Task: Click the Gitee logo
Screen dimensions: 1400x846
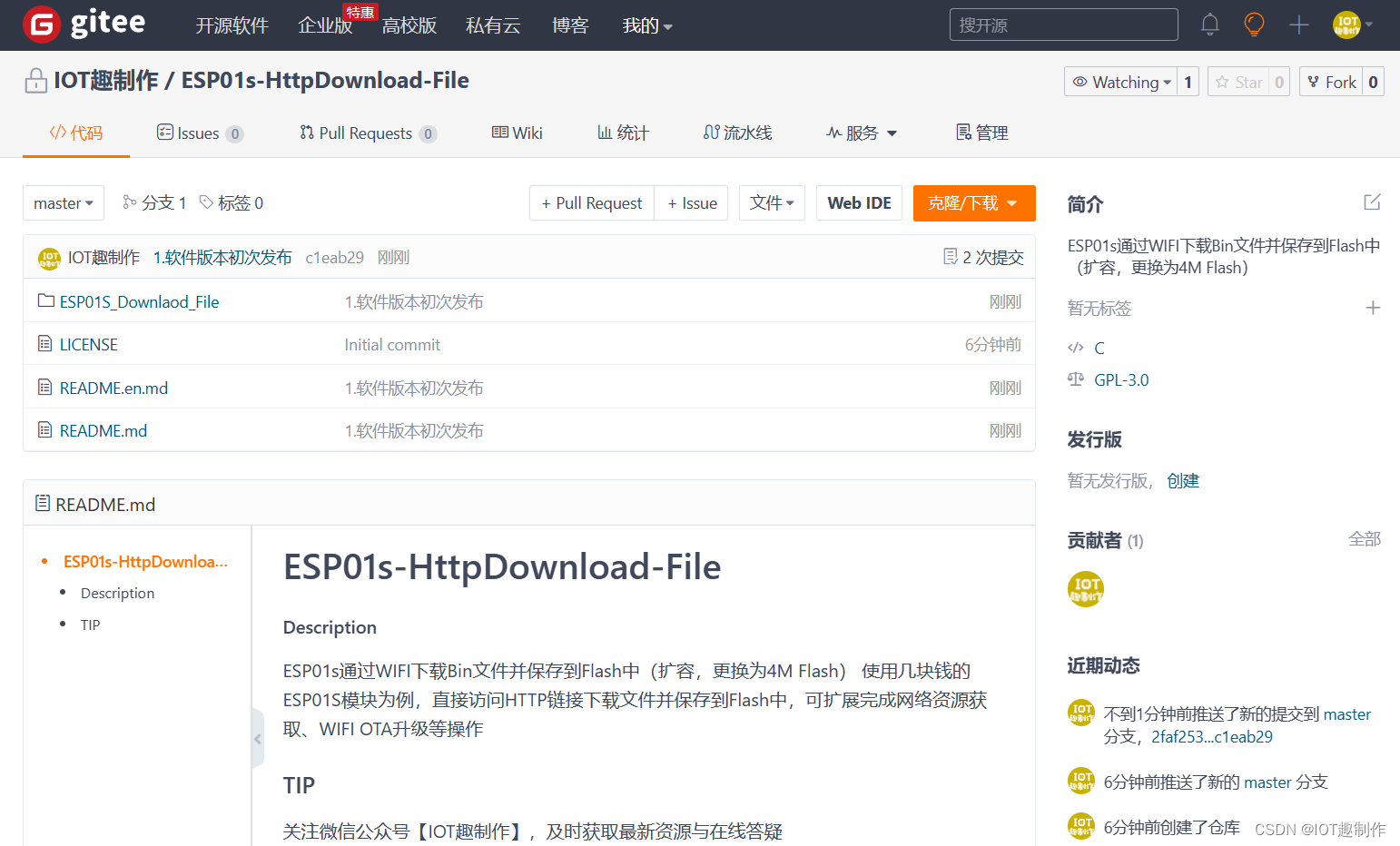Action: coord(84,25)
